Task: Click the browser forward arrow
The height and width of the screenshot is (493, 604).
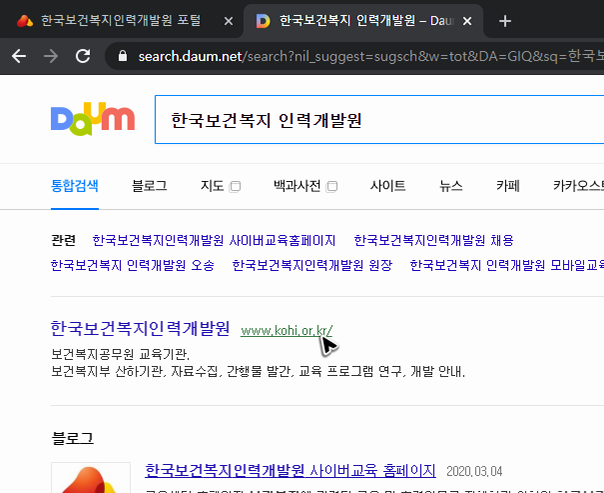Action: pos(50,56)
